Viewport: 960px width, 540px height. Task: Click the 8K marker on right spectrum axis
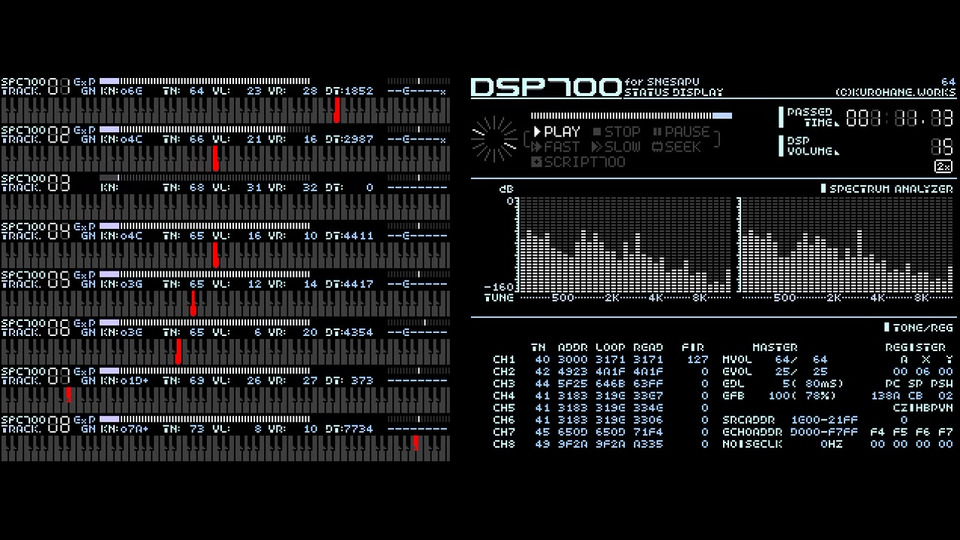pos(921,298)
